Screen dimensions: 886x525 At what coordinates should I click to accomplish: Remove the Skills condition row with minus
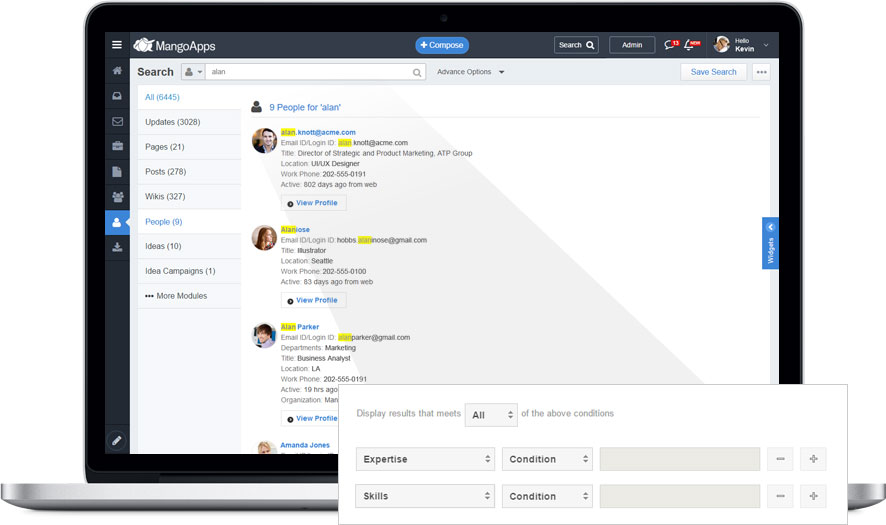click(x=780, y=496)
